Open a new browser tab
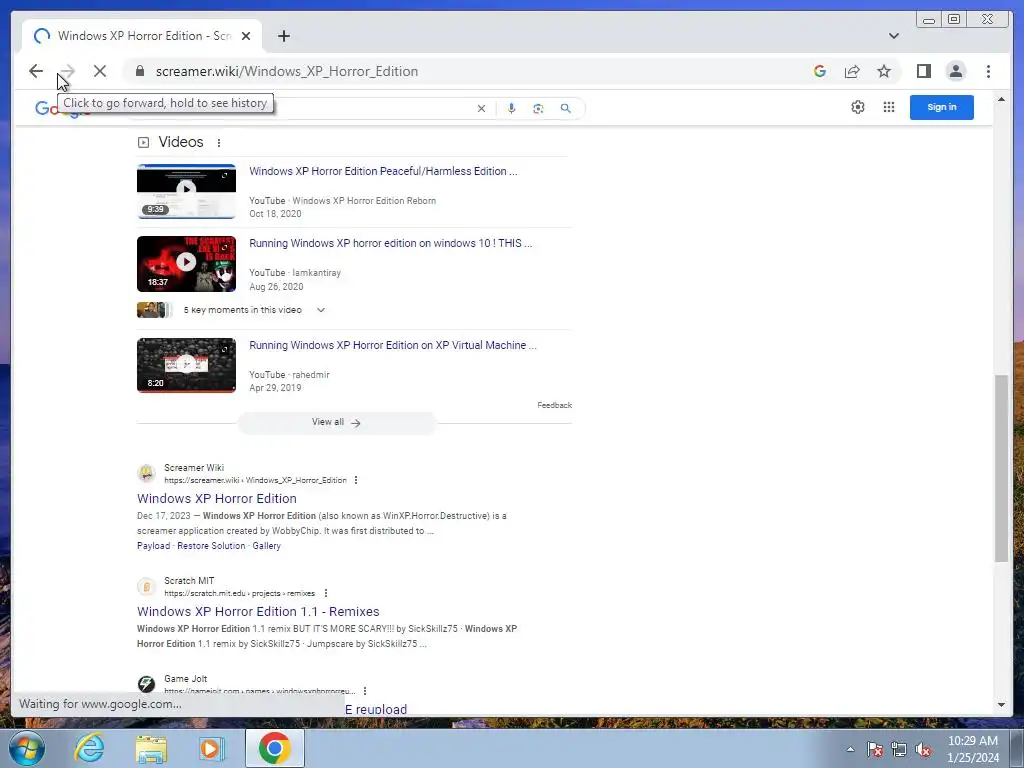This screenshot has height=768, width=1024. [283, 36]
